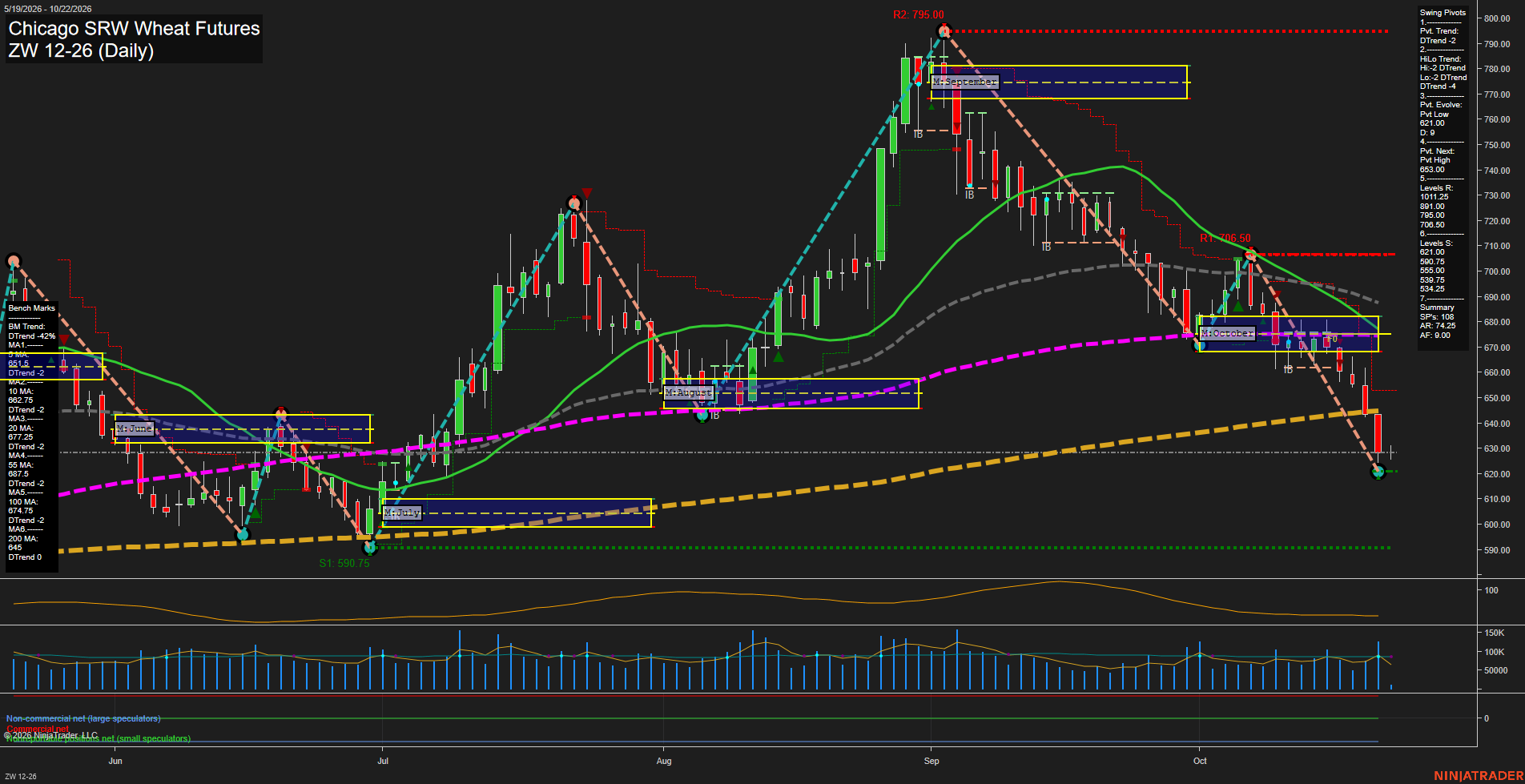
Task: Click the Jun label on time axis
Action: coord(115,761)
